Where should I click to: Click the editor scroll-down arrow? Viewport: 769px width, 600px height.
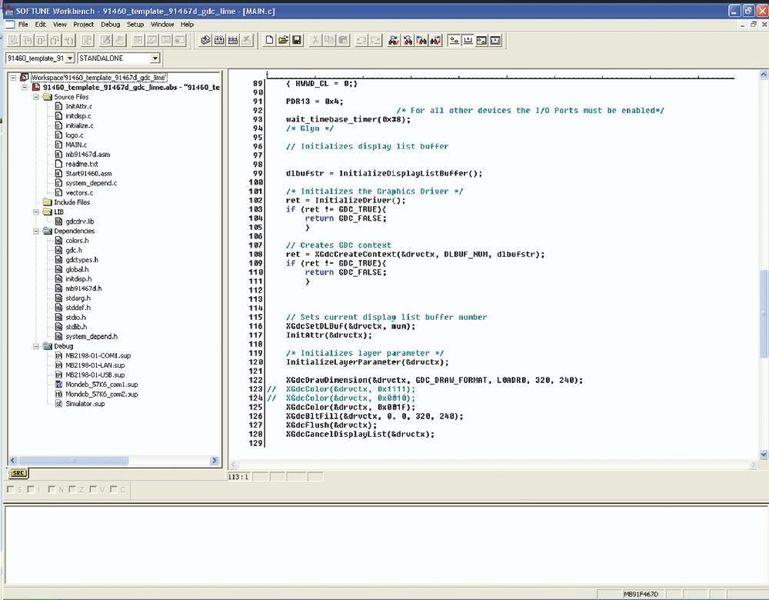tap(764, 455)
